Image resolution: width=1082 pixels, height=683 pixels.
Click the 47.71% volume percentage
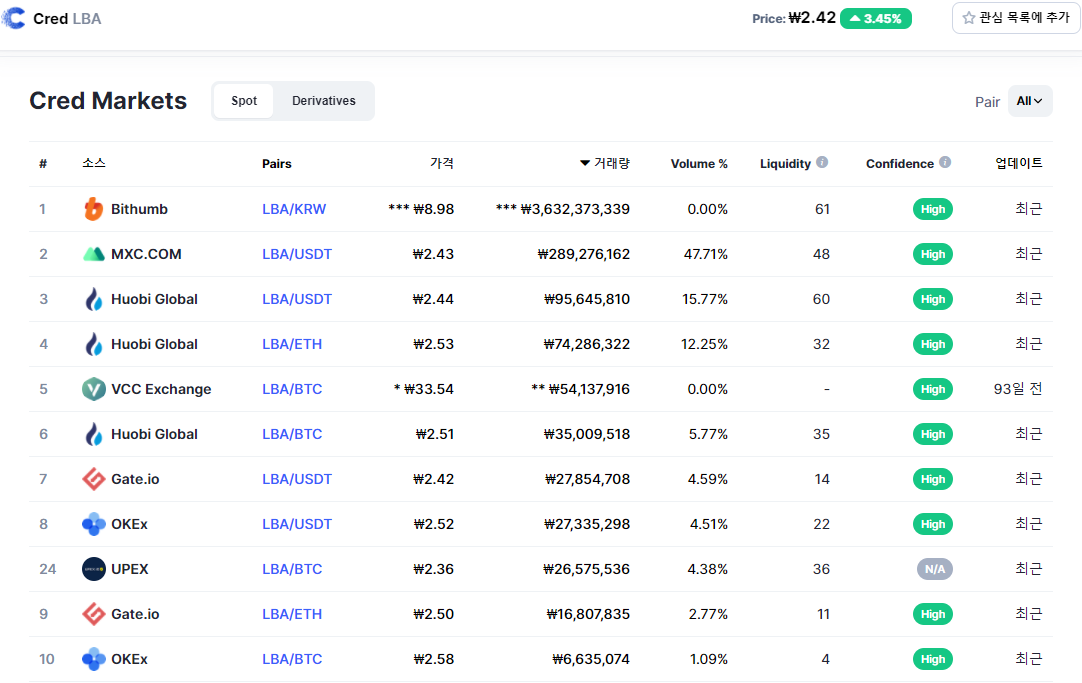(x=706, y=254)
